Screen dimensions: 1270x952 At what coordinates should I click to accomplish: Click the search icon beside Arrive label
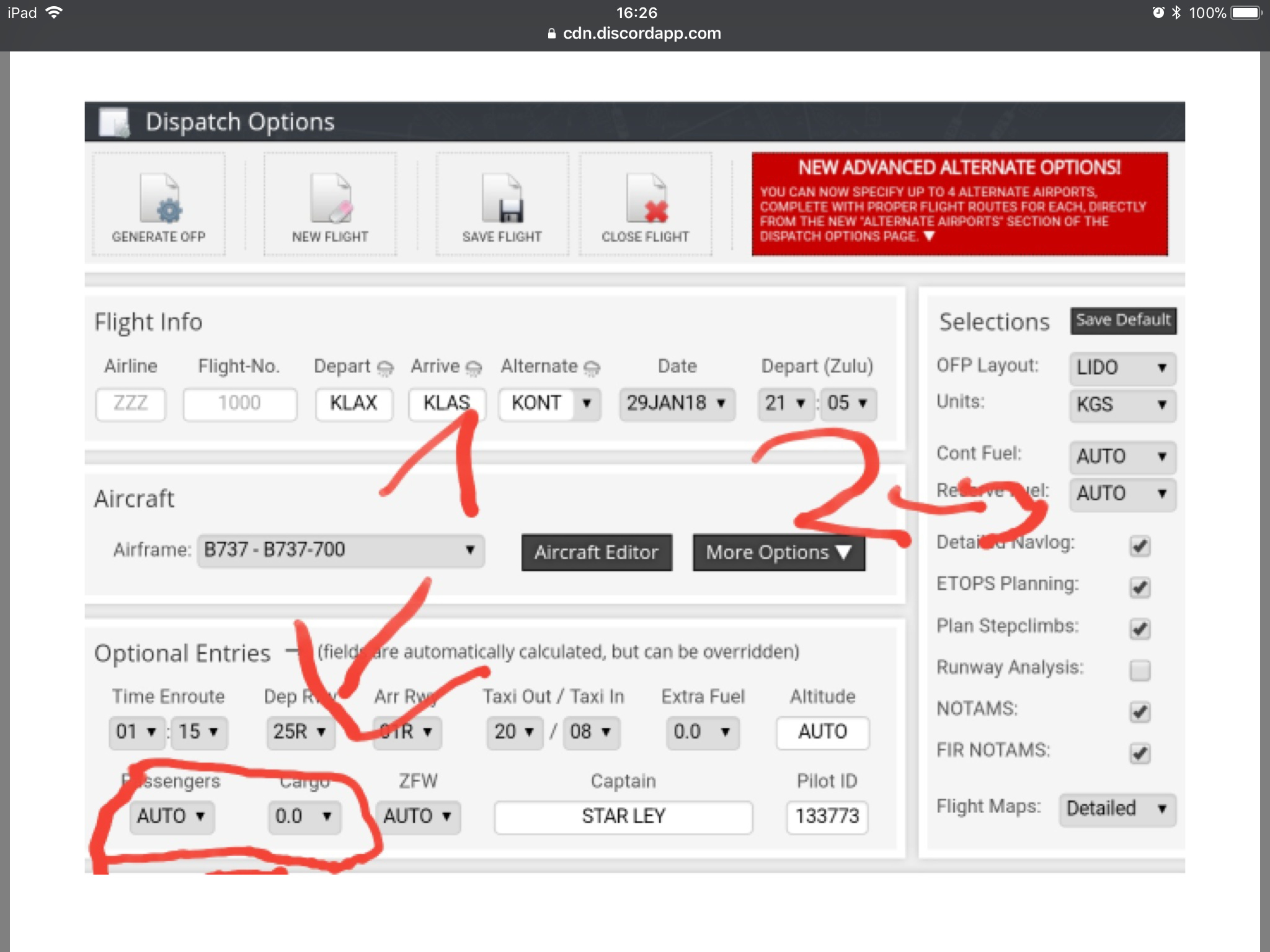[474, 368]
